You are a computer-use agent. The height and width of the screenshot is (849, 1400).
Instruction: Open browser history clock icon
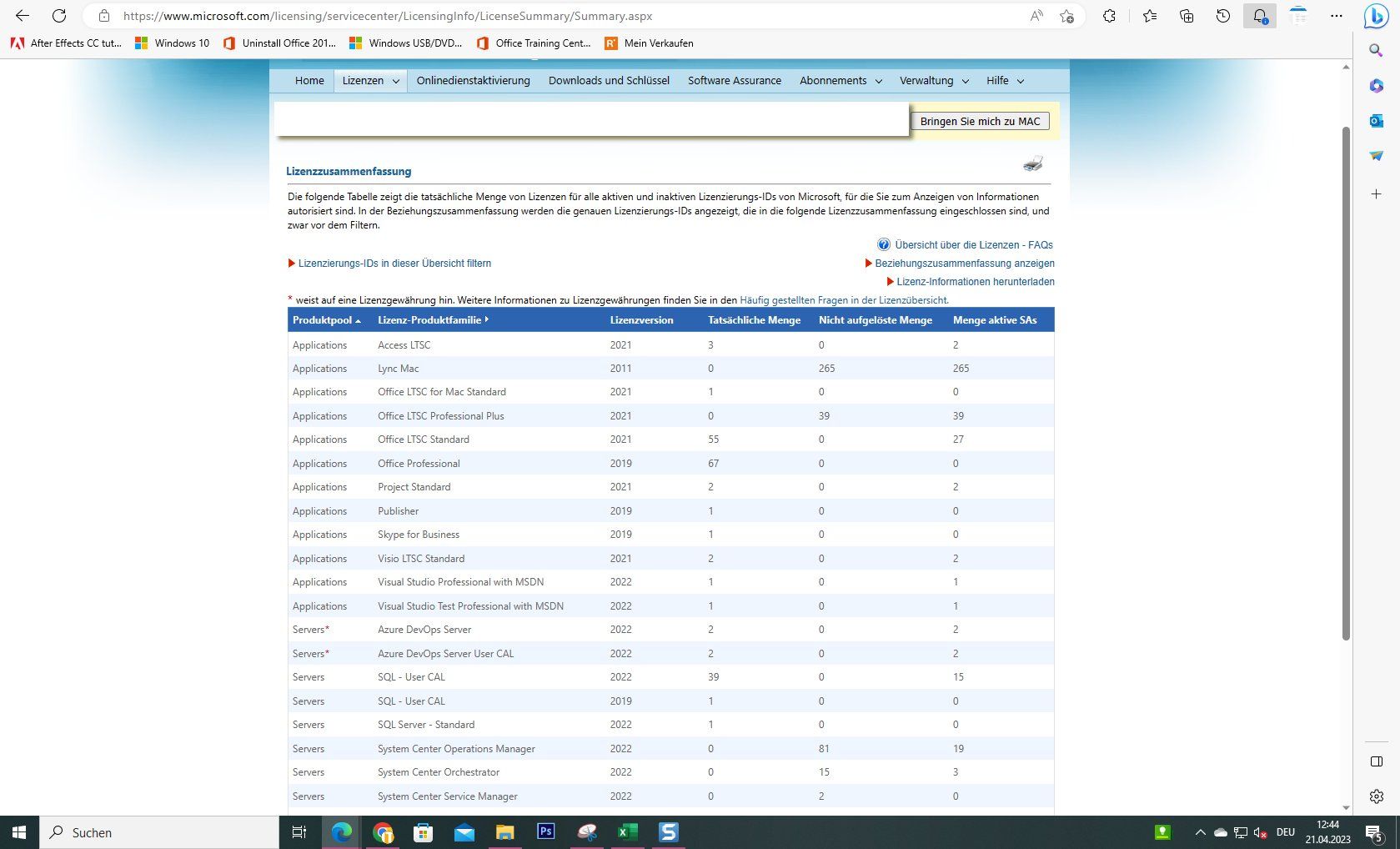(x=1223, y=16)
